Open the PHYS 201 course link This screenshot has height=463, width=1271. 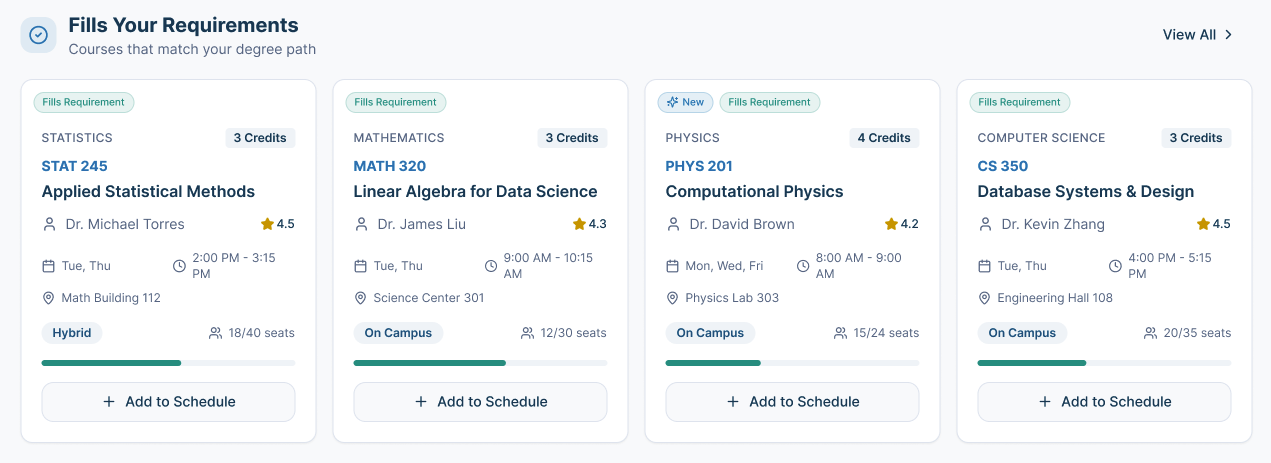(x=699, y=166)
